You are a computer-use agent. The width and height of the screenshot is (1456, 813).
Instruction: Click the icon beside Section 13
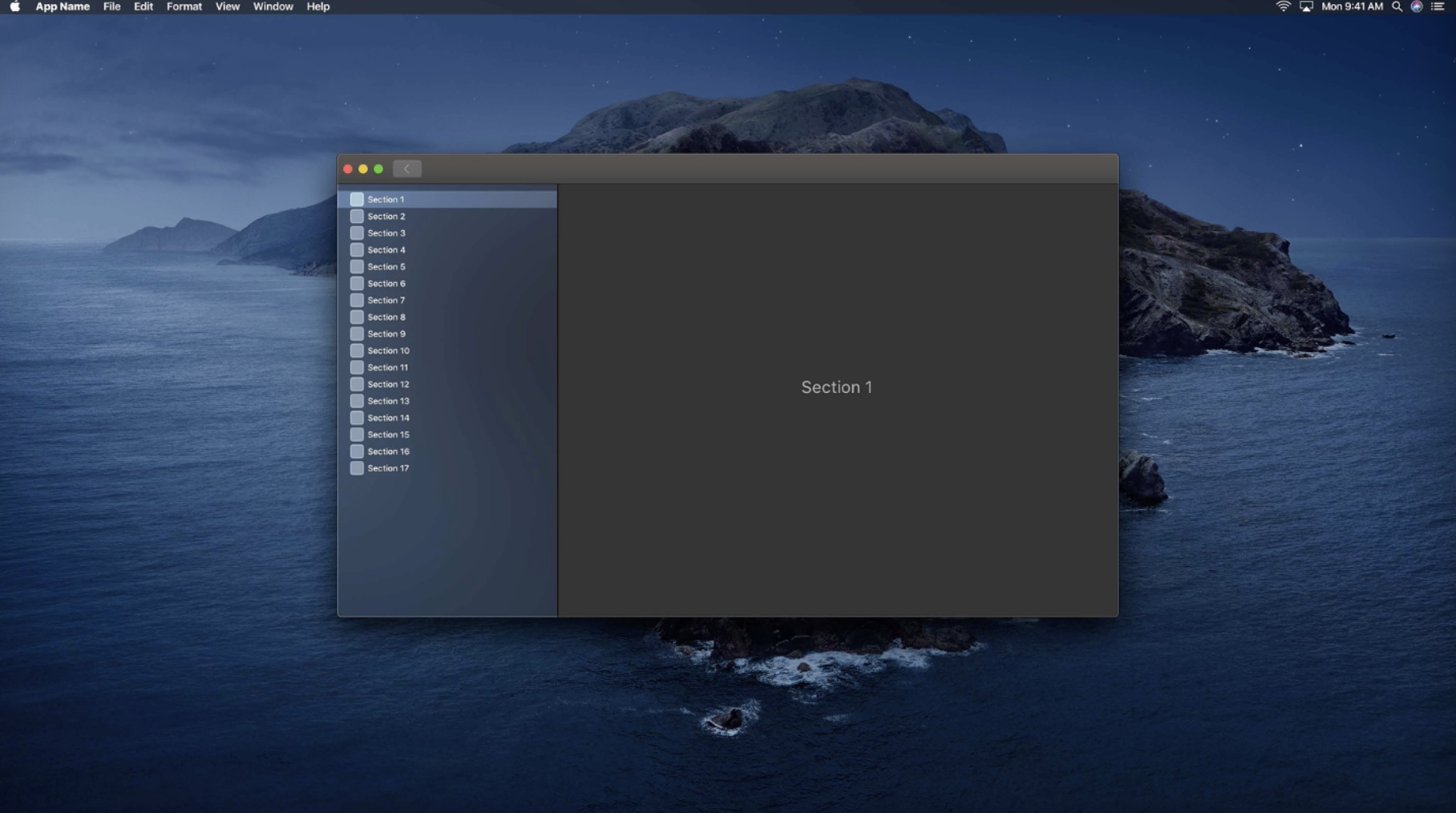tap(357, 401)
